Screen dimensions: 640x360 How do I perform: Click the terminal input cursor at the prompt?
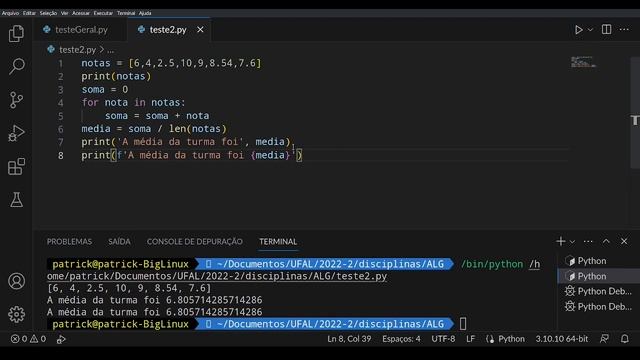pyautogui.click(x=463, y=324)
